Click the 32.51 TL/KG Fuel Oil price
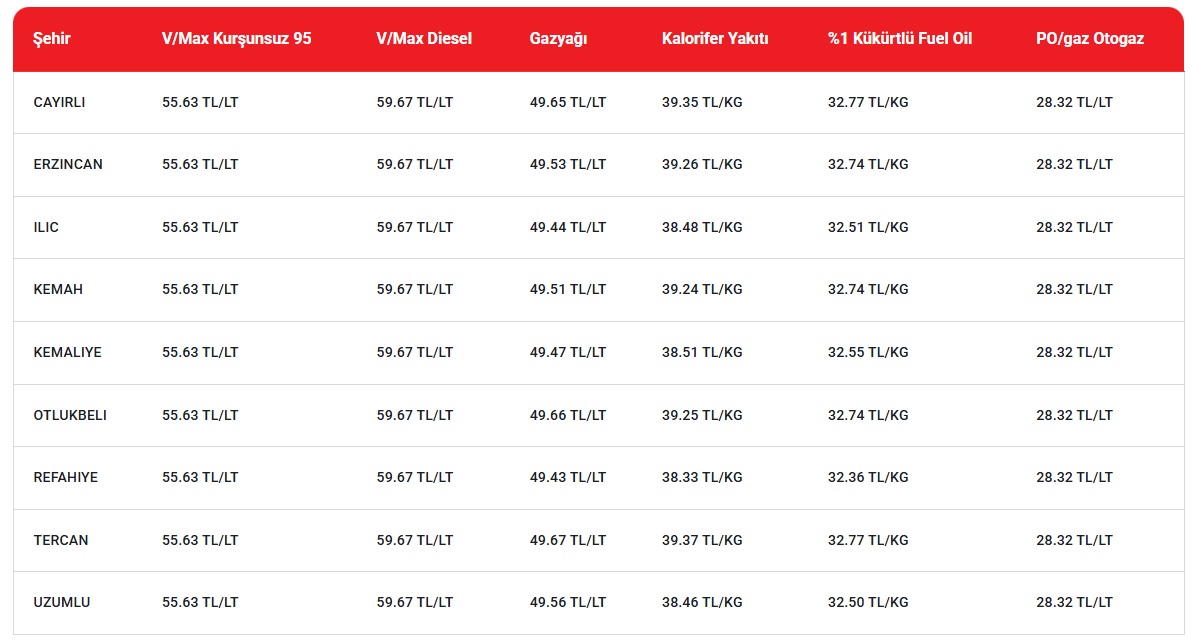 click(868, 227)
